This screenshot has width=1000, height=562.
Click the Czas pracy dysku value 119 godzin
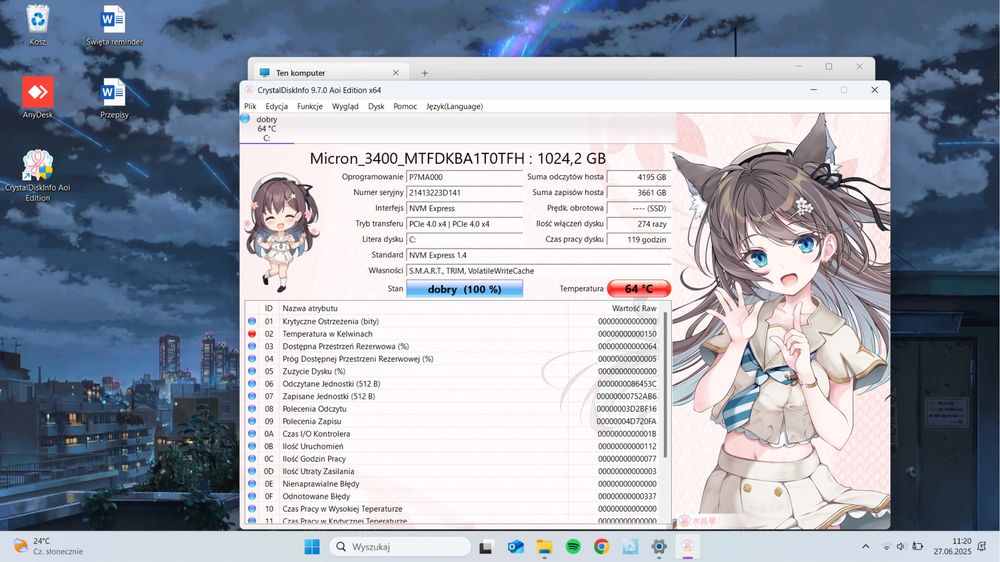(638, 240)
